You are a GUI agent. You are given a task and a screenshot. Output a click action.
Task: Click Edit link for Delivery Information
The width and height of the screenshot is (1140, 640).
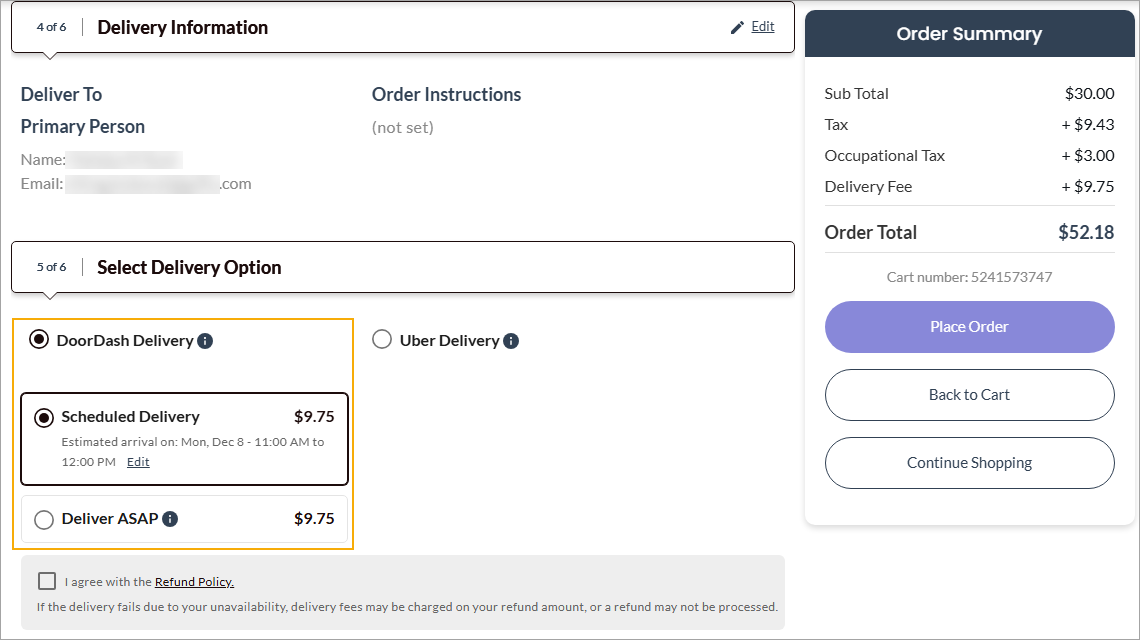tap(763, 27)
